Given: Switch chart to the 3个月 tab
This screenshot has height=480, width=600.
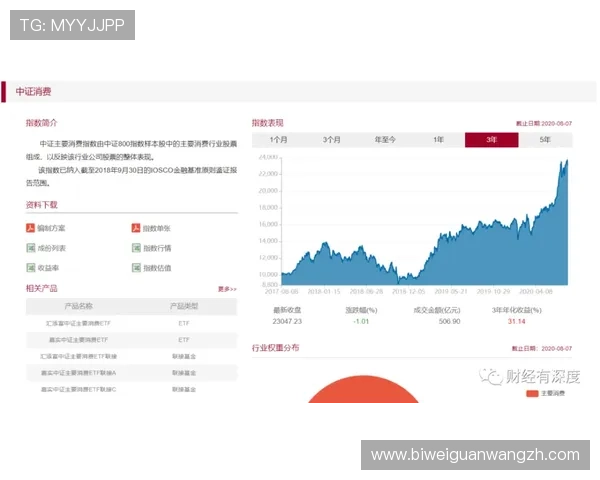Looking at the screenshot, I should coord(331,140).
